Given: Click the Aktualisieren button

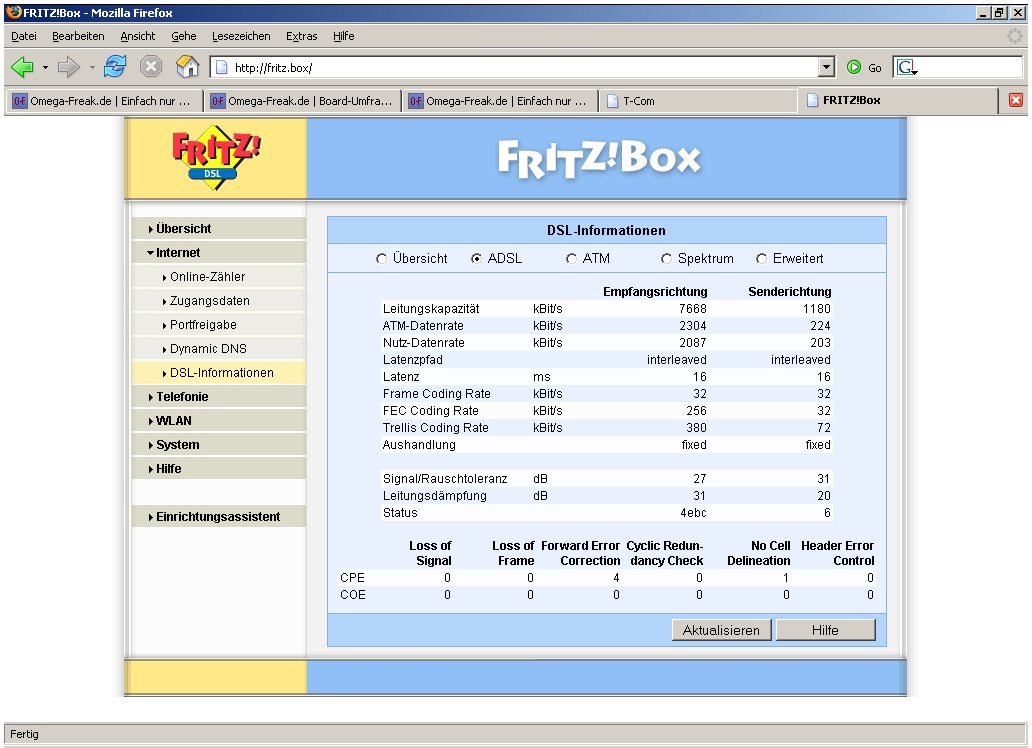Looking at the screenshot, I should point(721,630).
